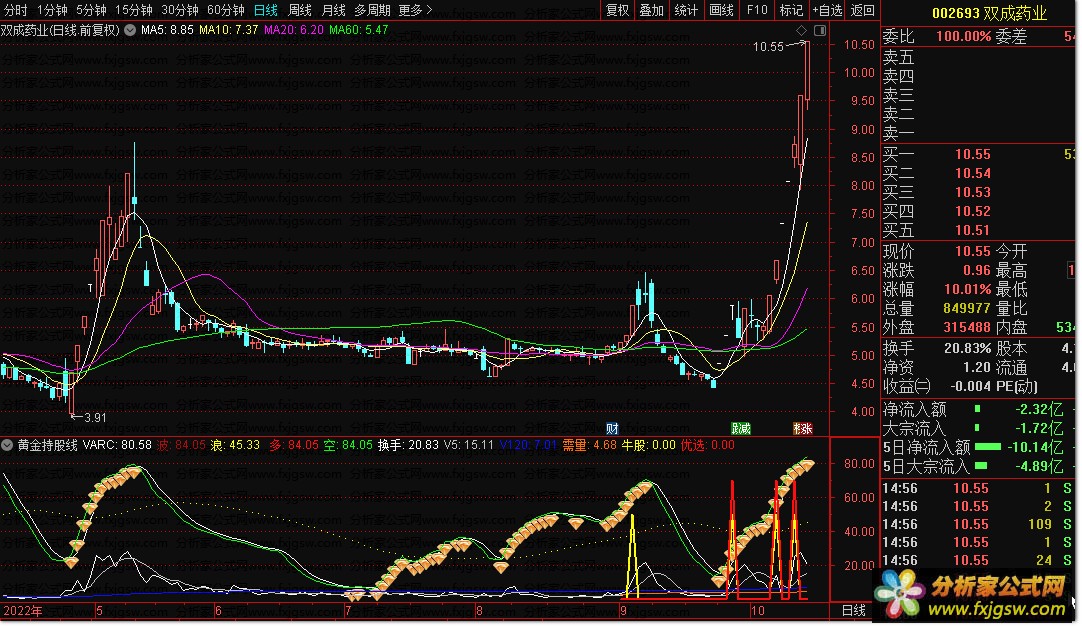Click the 2022年 label on the time axis

(23, 611)
